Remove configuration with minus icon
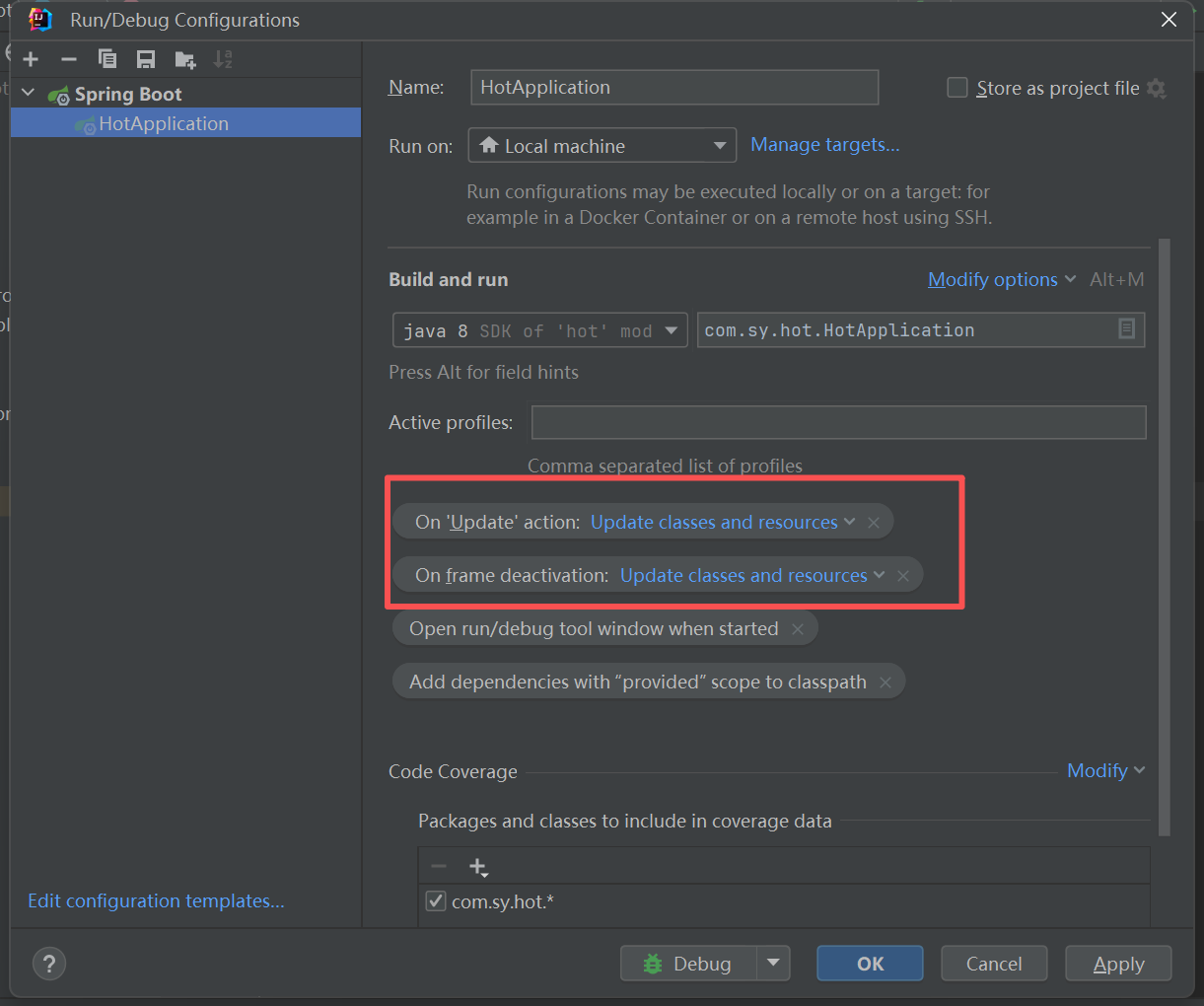This screenshot has height=1006, width=1204. [x=68, y=59]
